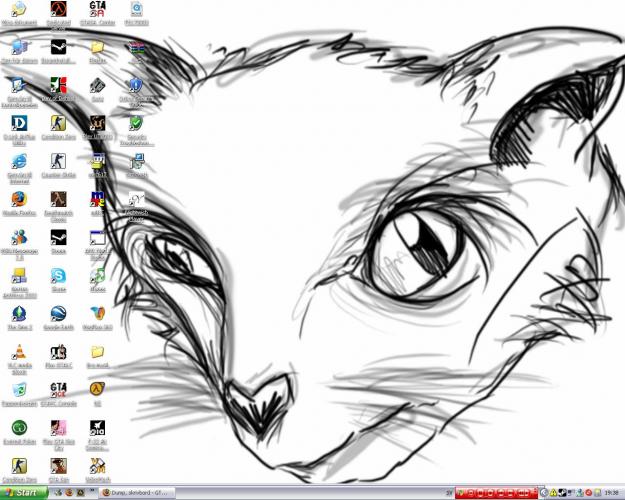Open the Messenger buddy icon on desktop
This screenshot has width=625, height=500.
click(x=19, y=238)
